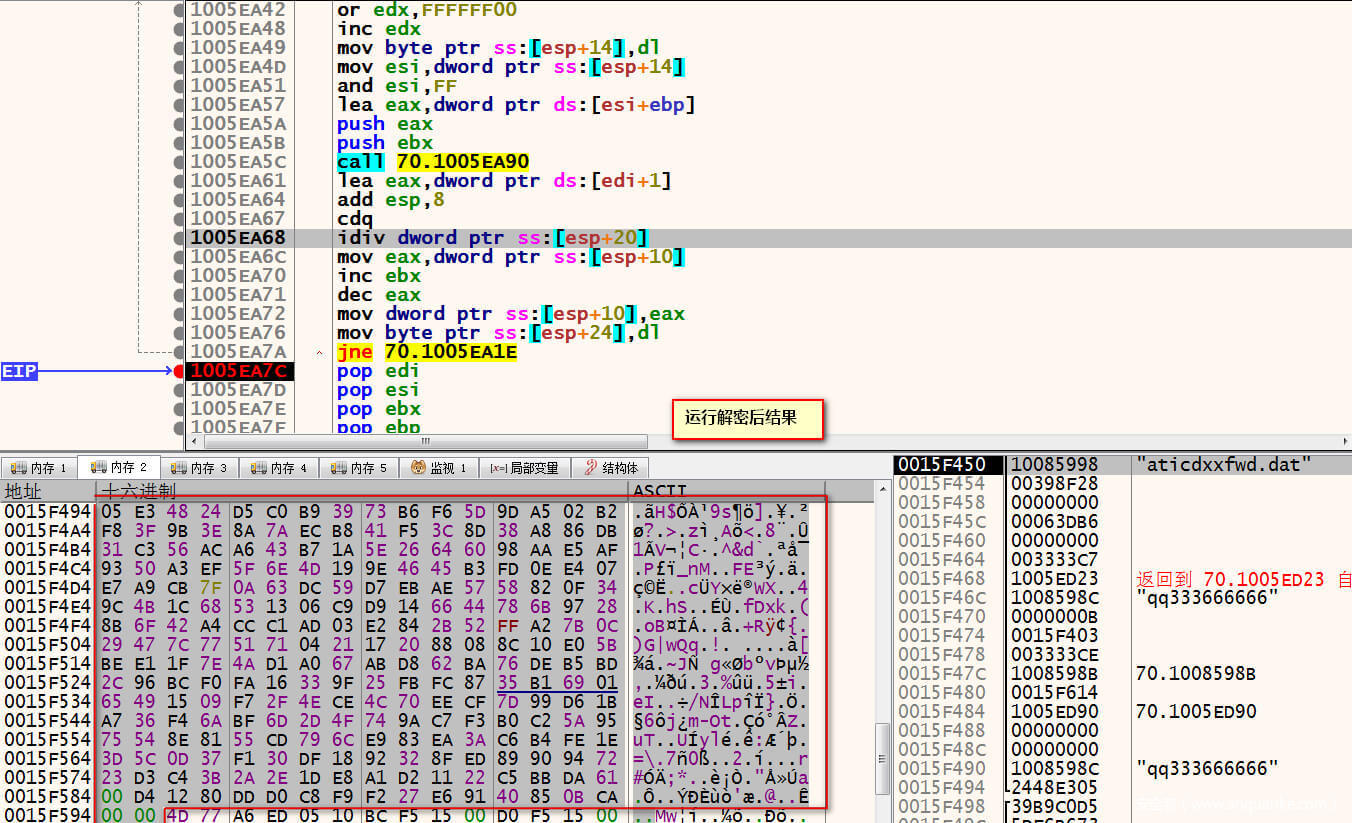The image size is (1352, 823).
Task: Click the 局部变量 tab's [x=] icon
Action: pyautogui.click(x=497, y=468)
